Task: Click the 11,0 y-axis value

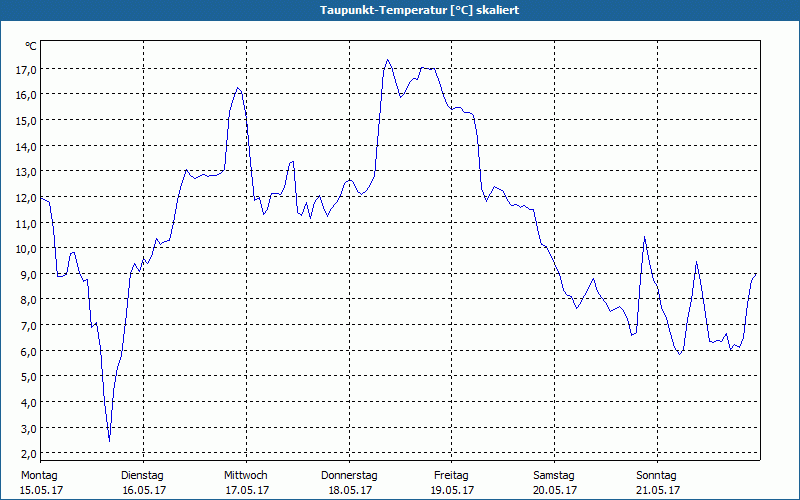Action: tap(26, 223)
